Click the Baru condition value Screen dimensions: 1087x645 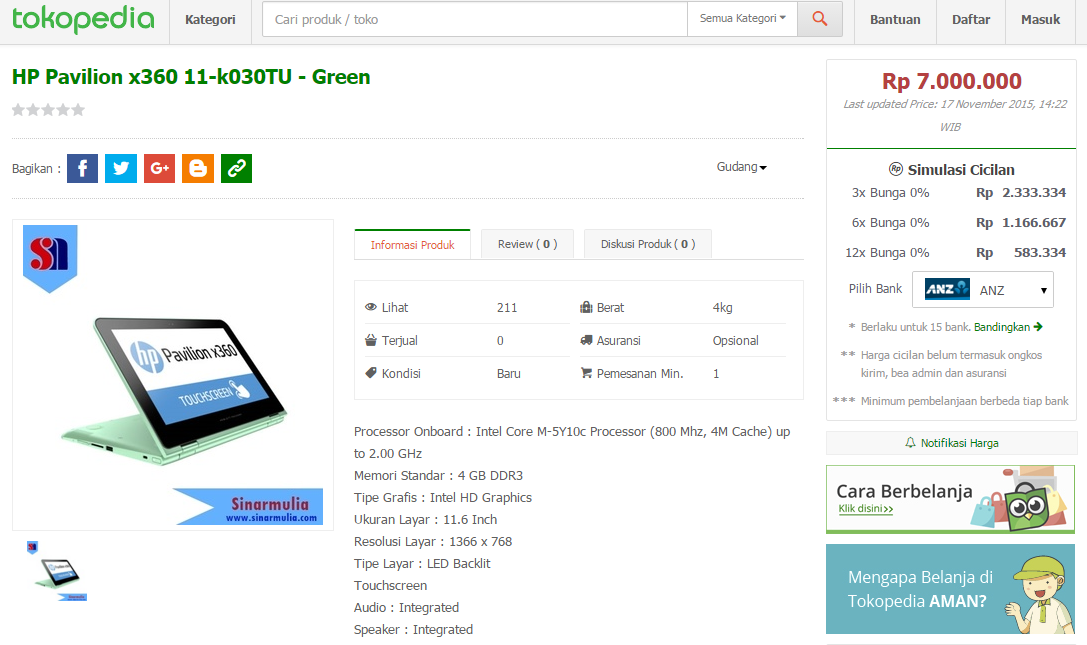508,373
